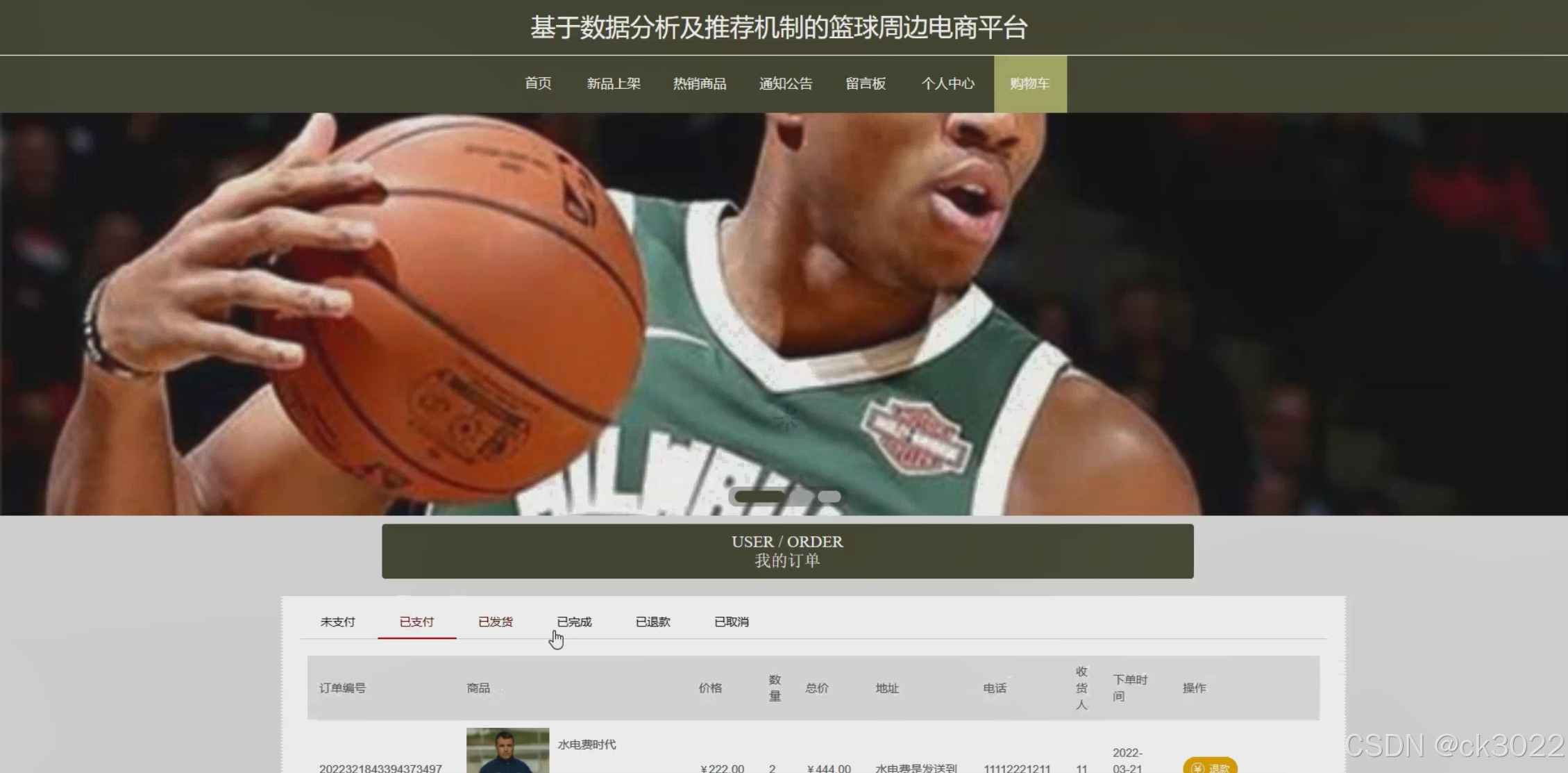Image resolution: width=1568 pixels, height=773 pixels.
Task: Go to 个人中心 in the navigation
Action: tap(947, 83)
